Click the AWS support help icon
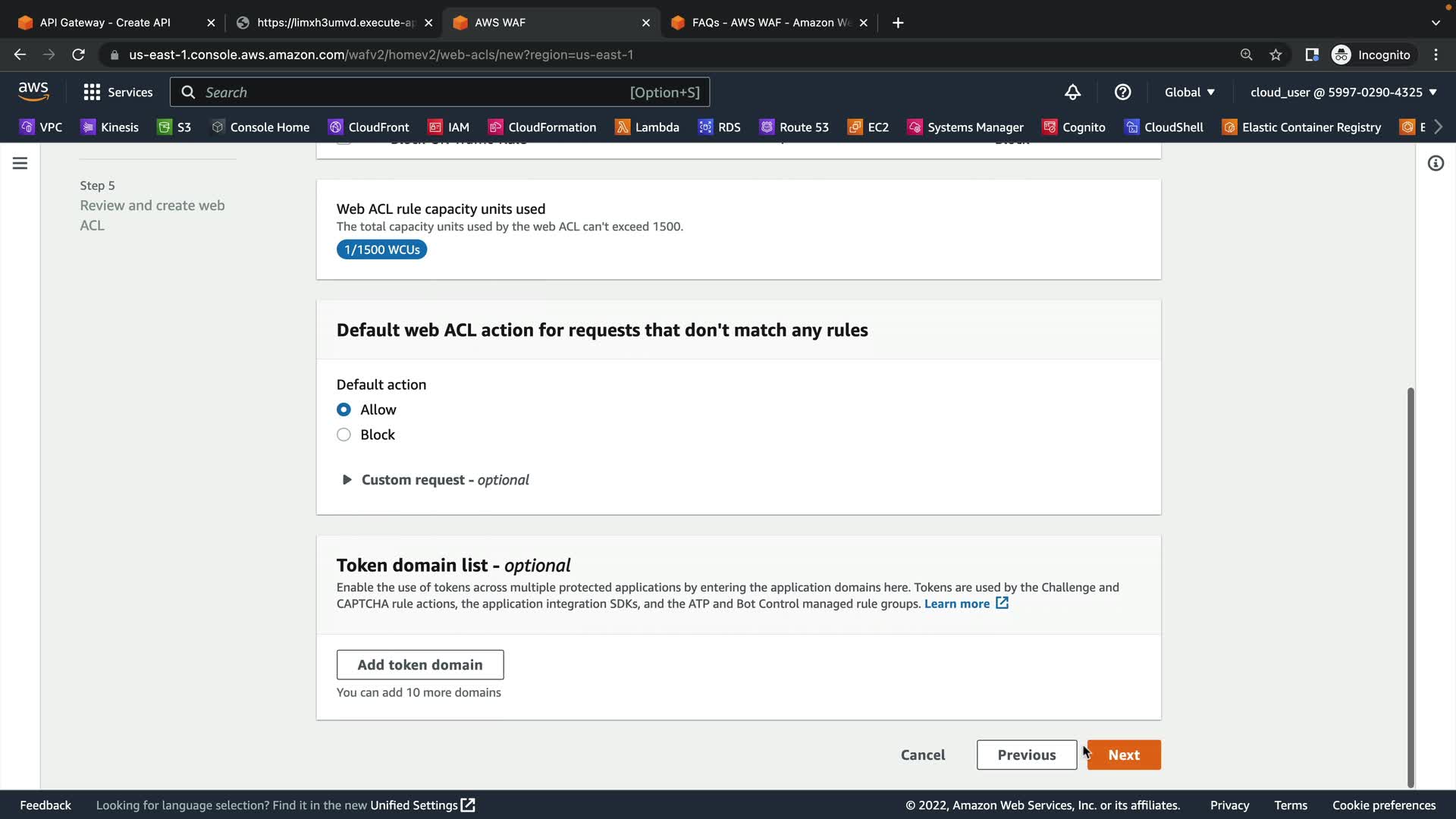Viewport: 1456px width, 819px height. pyautogui.click(x=1122, y=93)
